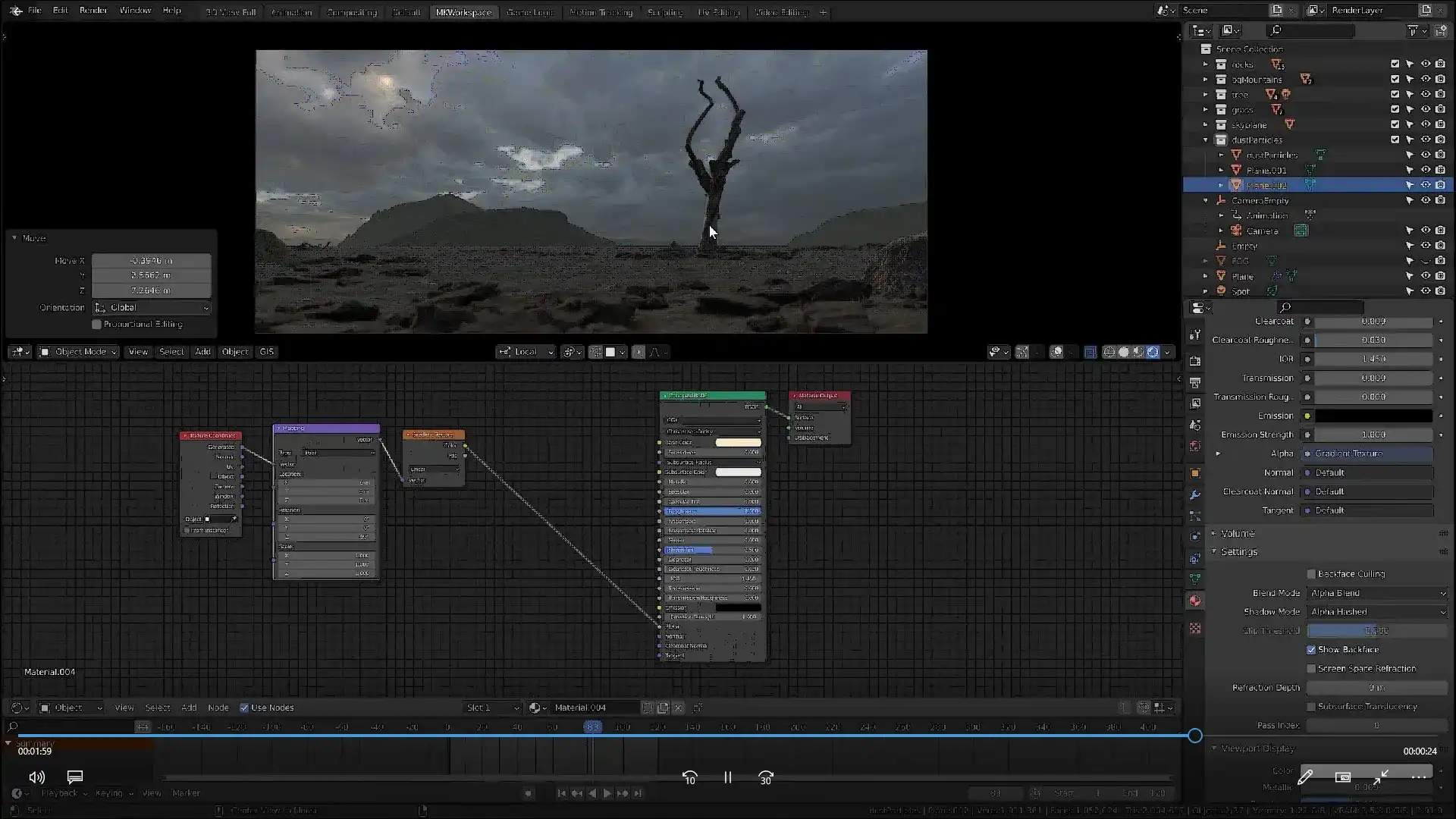Click the subtitles caption icon
This screenshot has width=1456, height=819.
(x=74, y=777)
